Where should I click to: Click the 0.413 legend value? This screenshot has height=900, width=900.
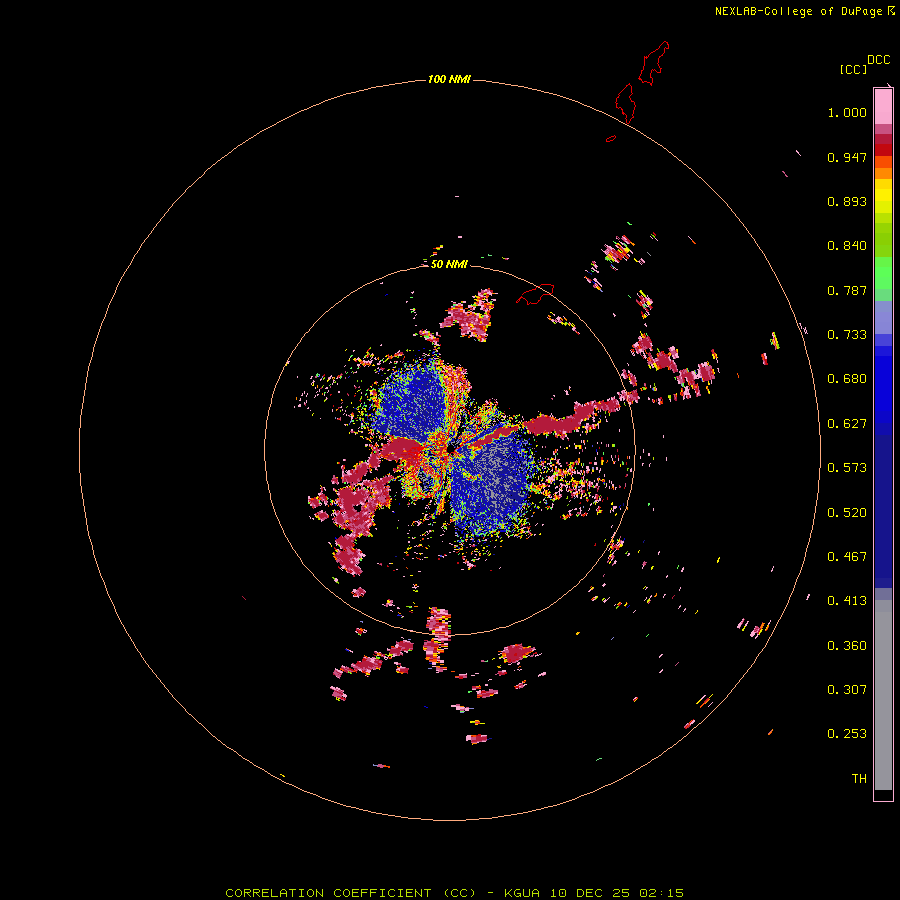coord(847,601)
